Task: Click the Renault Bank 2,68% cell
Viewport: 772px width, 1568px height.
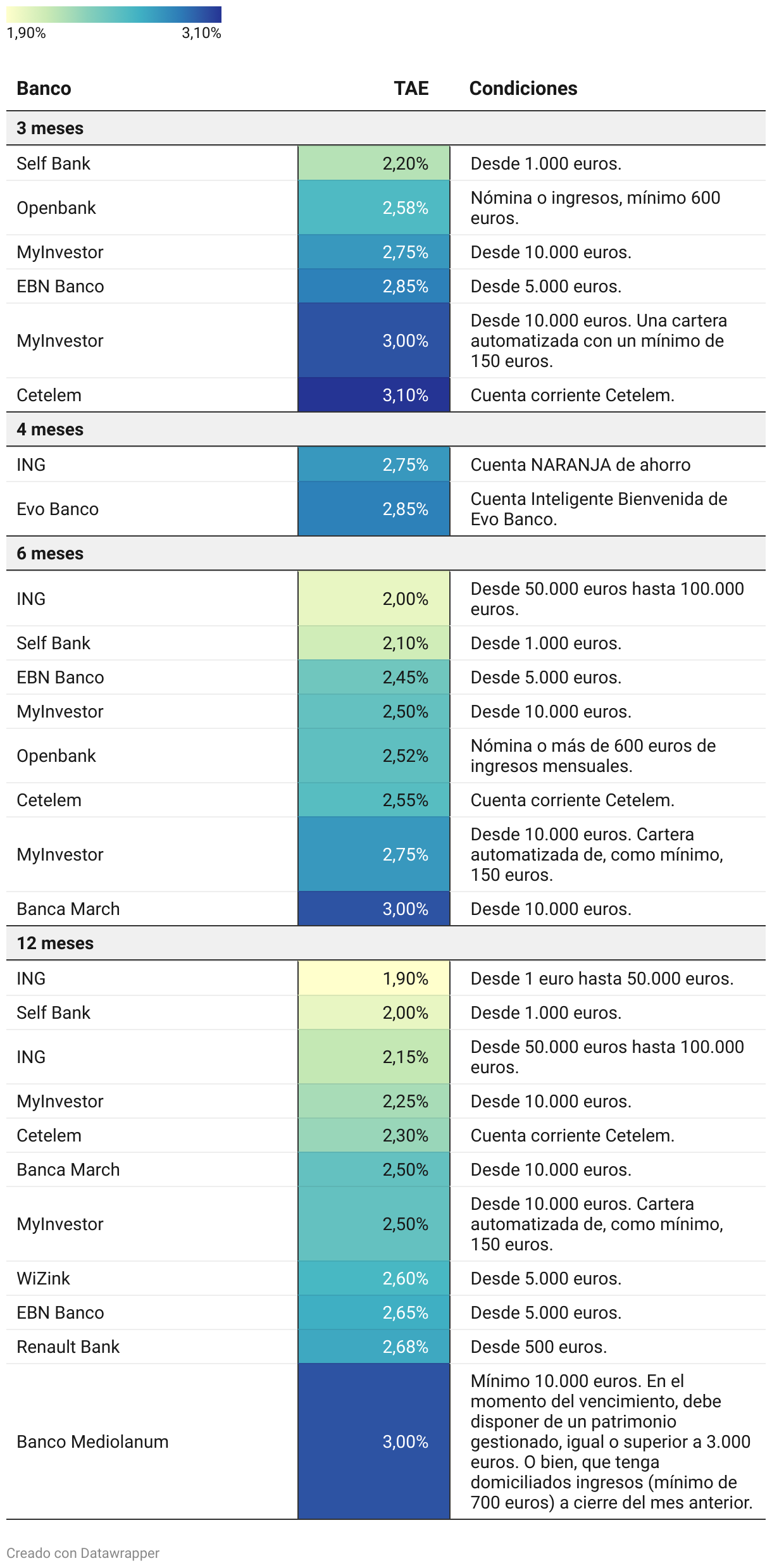Action: click(374, 1347)
